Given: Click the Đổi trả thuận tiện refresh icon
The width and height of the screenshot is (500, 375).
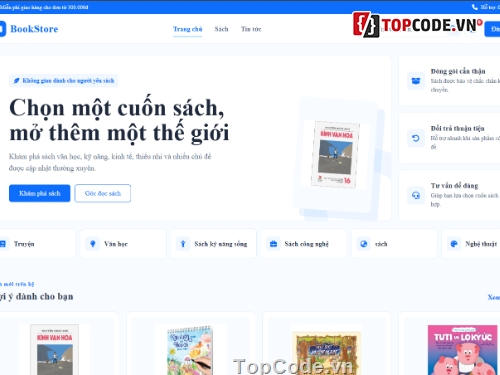Looking at the screenshot, I should (x=416, y=138).
